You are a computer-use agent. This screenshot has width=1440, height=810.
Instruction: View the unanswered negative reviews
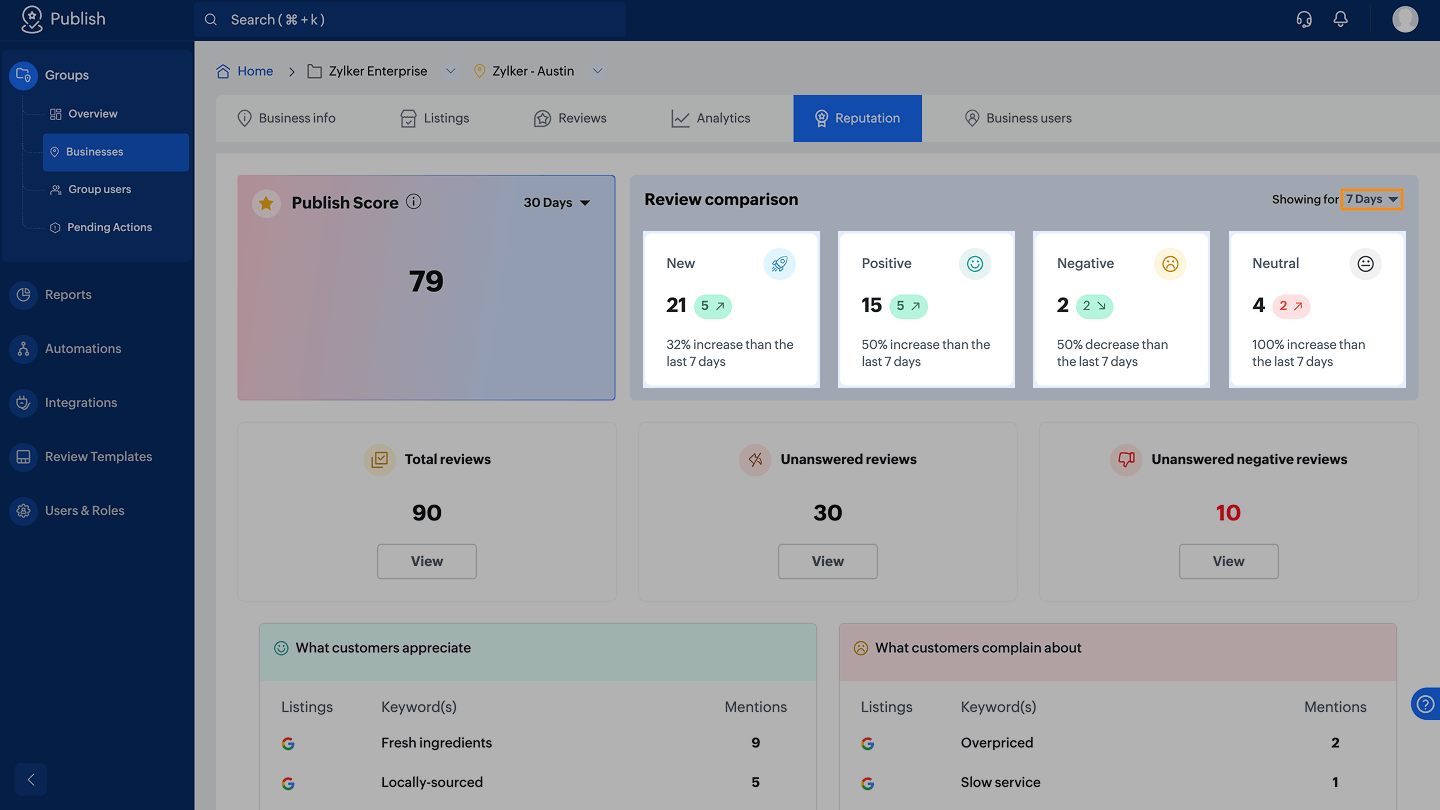point(1228,561)
